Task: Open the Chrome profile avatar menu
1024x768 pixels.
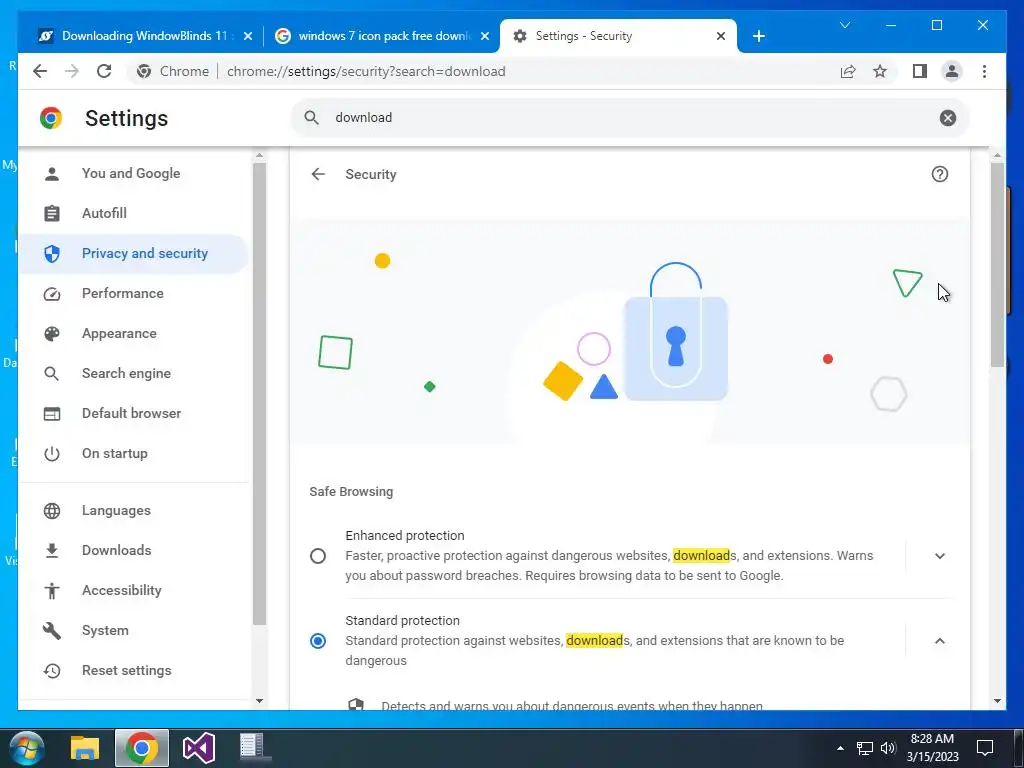Action: pos(952,71)
